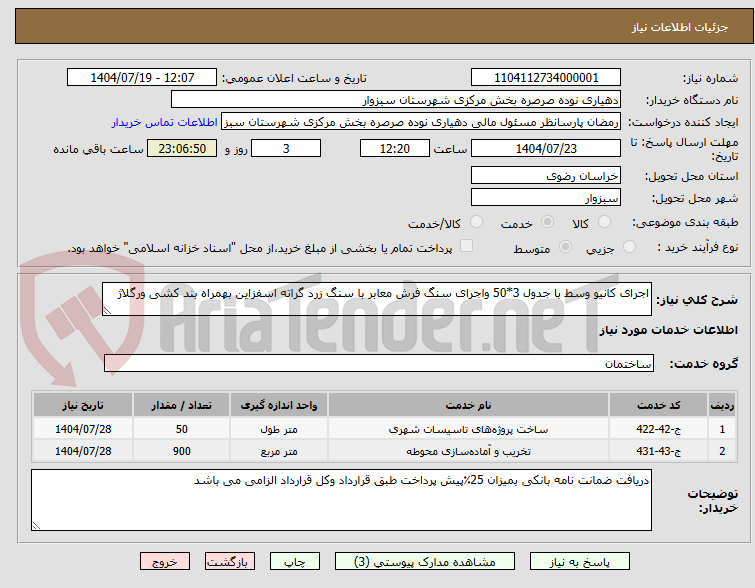Screen dimensions: 755x588
Task: Click the شماره نیاز number field
Action: 546,78
